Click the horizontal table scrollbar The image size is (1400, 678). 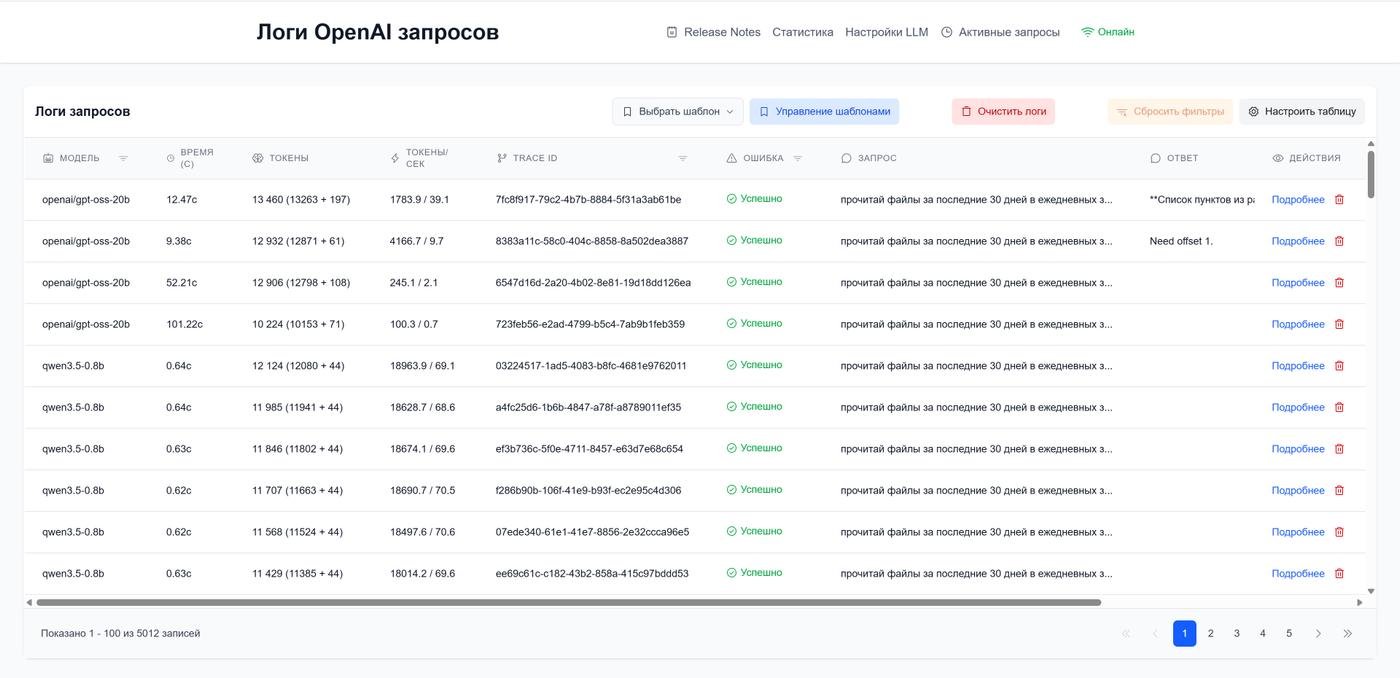tap(568, 603)
